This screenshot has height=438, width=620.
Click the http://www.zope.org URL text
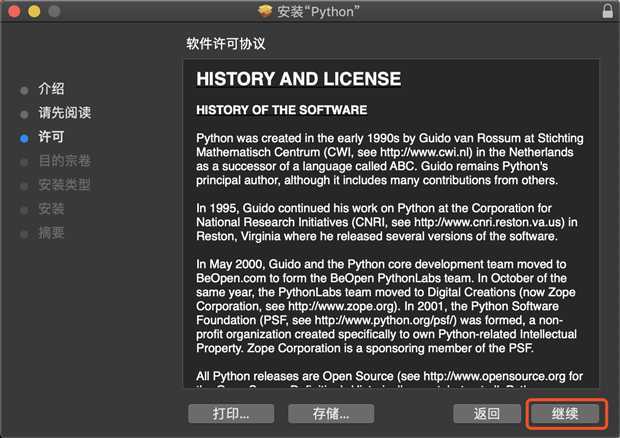coord(342,307)
